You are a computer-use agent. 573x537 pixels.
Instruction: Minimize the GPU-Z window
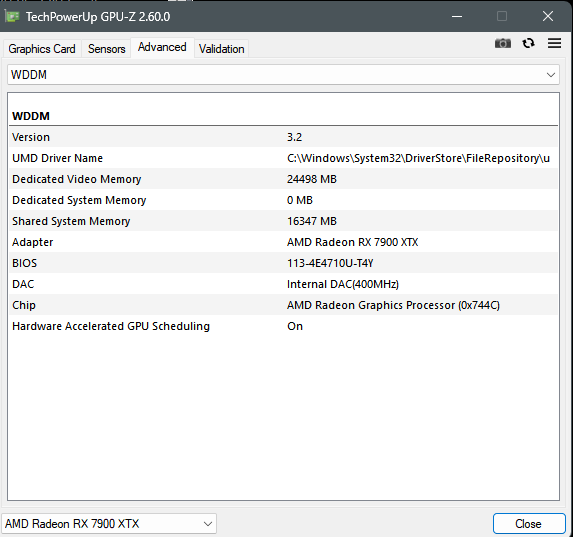(x=457, y=16)
